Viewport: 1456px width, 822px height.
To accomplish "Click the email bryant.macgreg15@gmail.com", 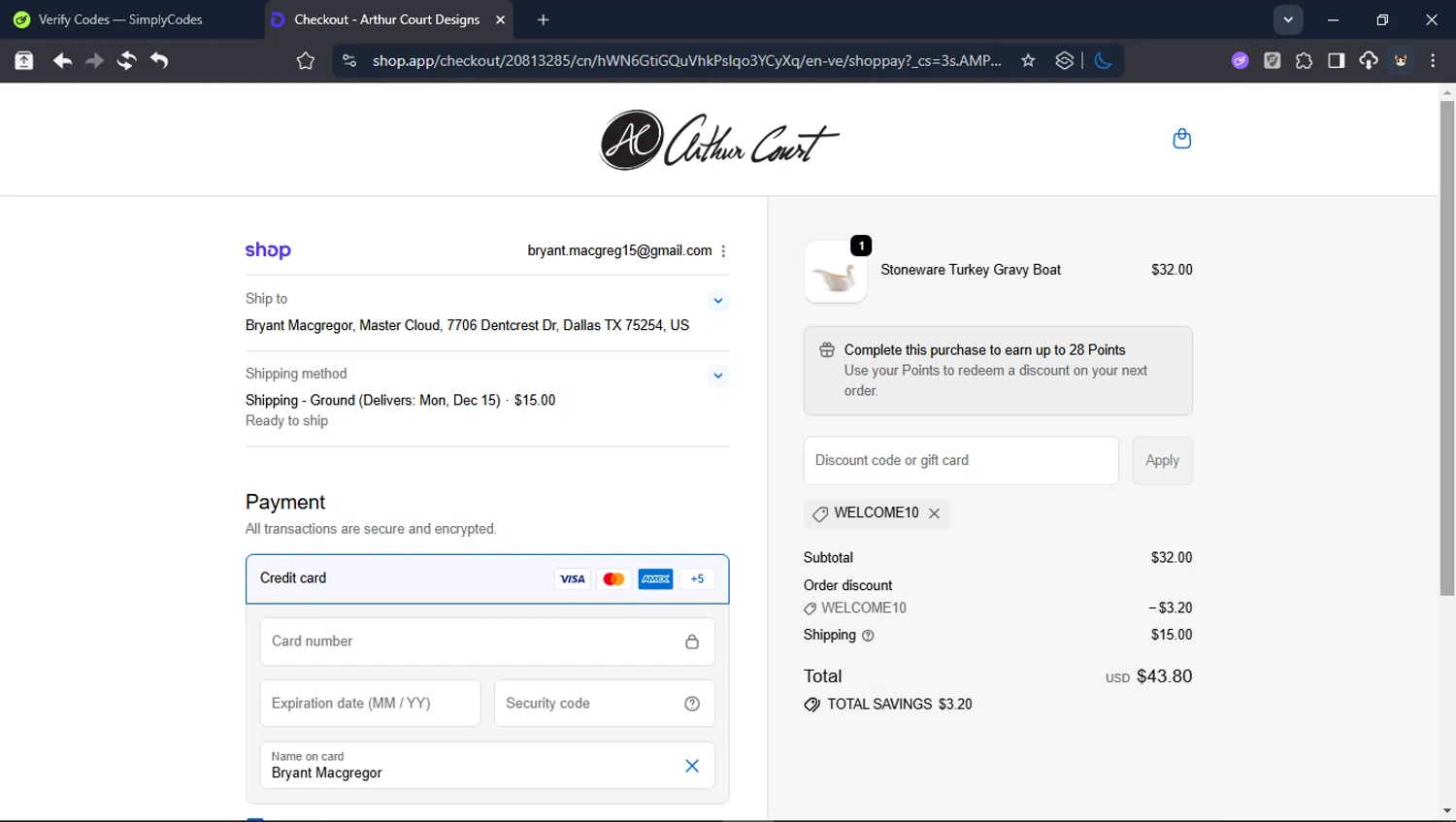I will tap(619, 250).
